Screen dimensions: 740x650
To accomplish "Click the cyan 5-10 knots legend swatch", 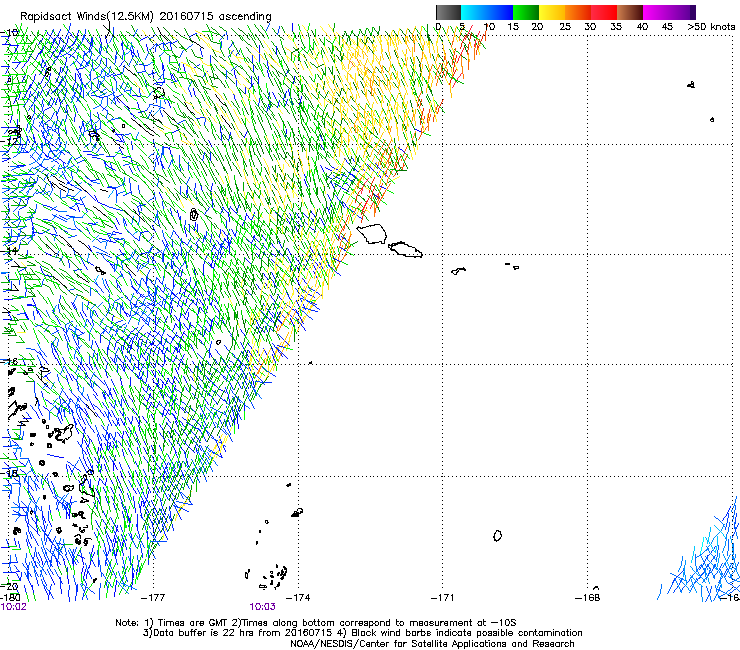I will (474, 12).
